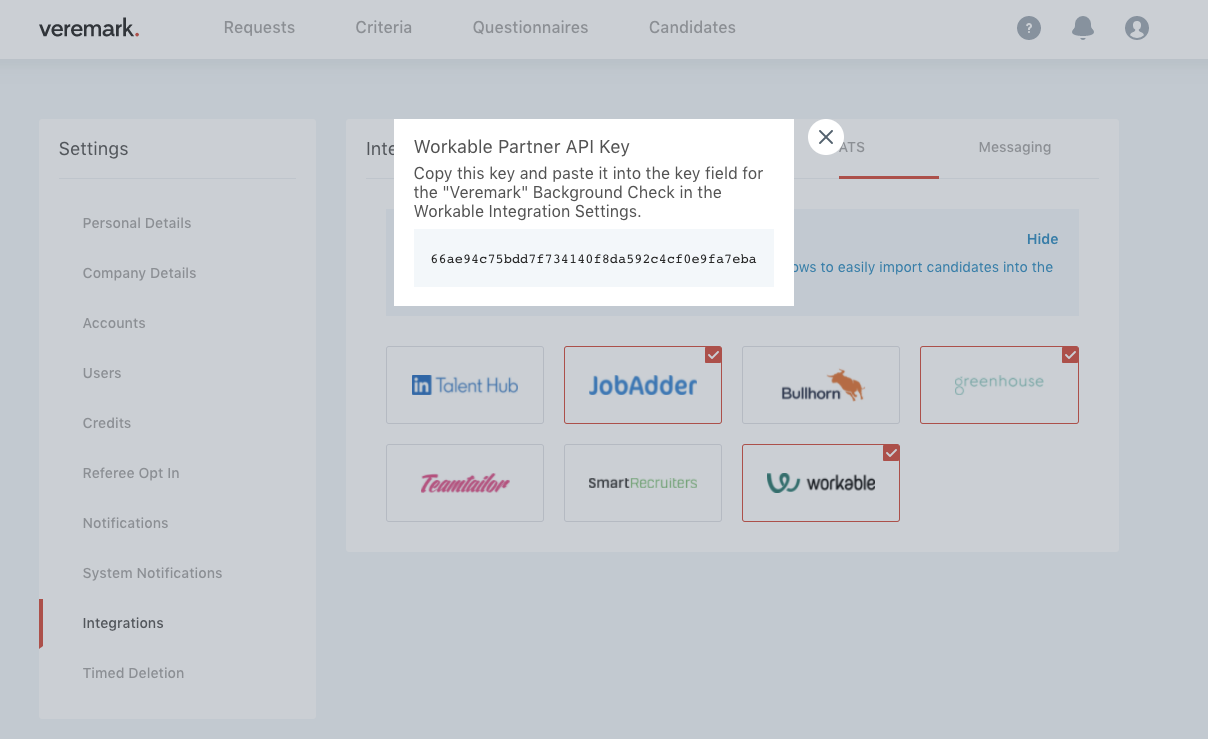Image resolution: width=1208 pixels, height=739 pixels.
Task: Open the help question mark icon
Action: pyautogui.click(x=1029, y=28)
